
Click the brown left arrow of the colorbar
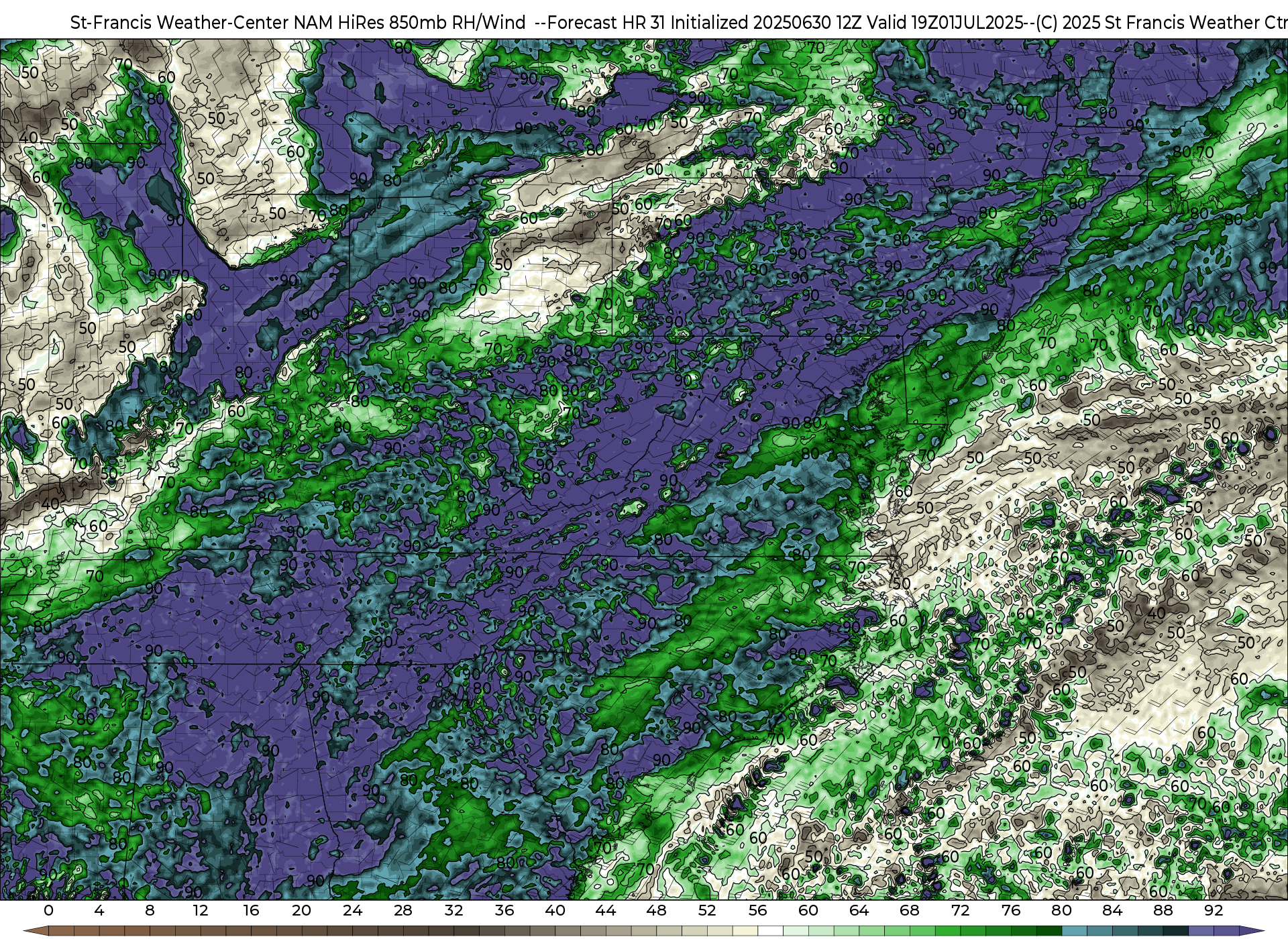point(35,931)
